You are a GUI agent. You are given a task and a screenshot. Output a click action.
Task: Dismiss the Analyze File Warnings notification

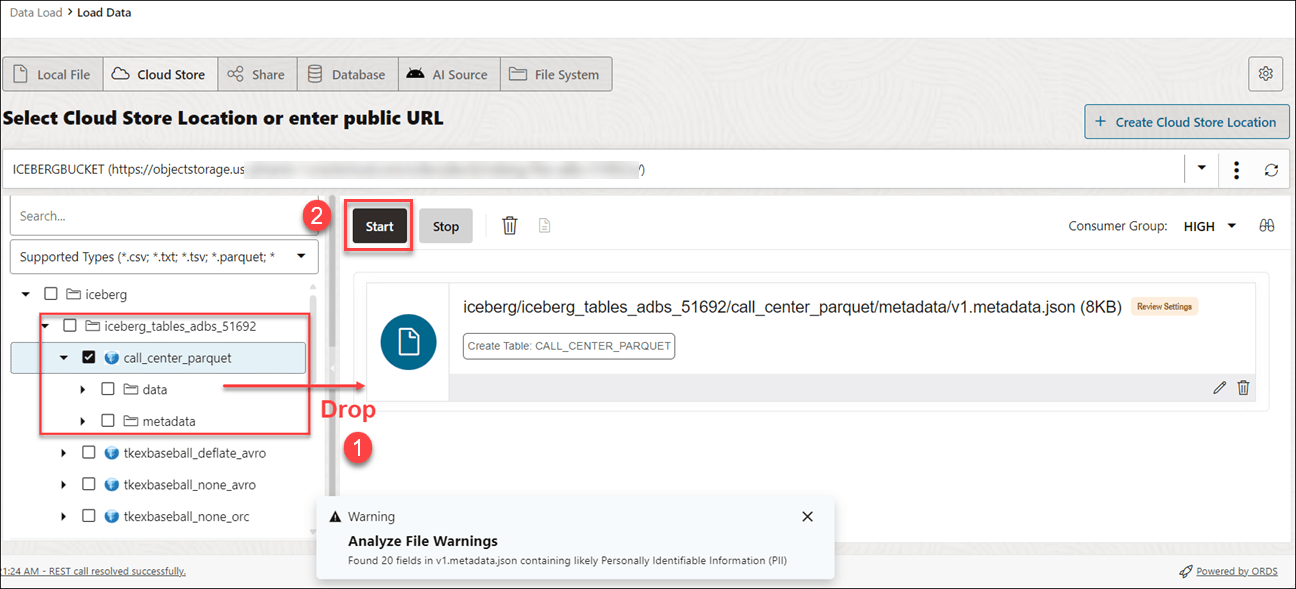point(808,517)
